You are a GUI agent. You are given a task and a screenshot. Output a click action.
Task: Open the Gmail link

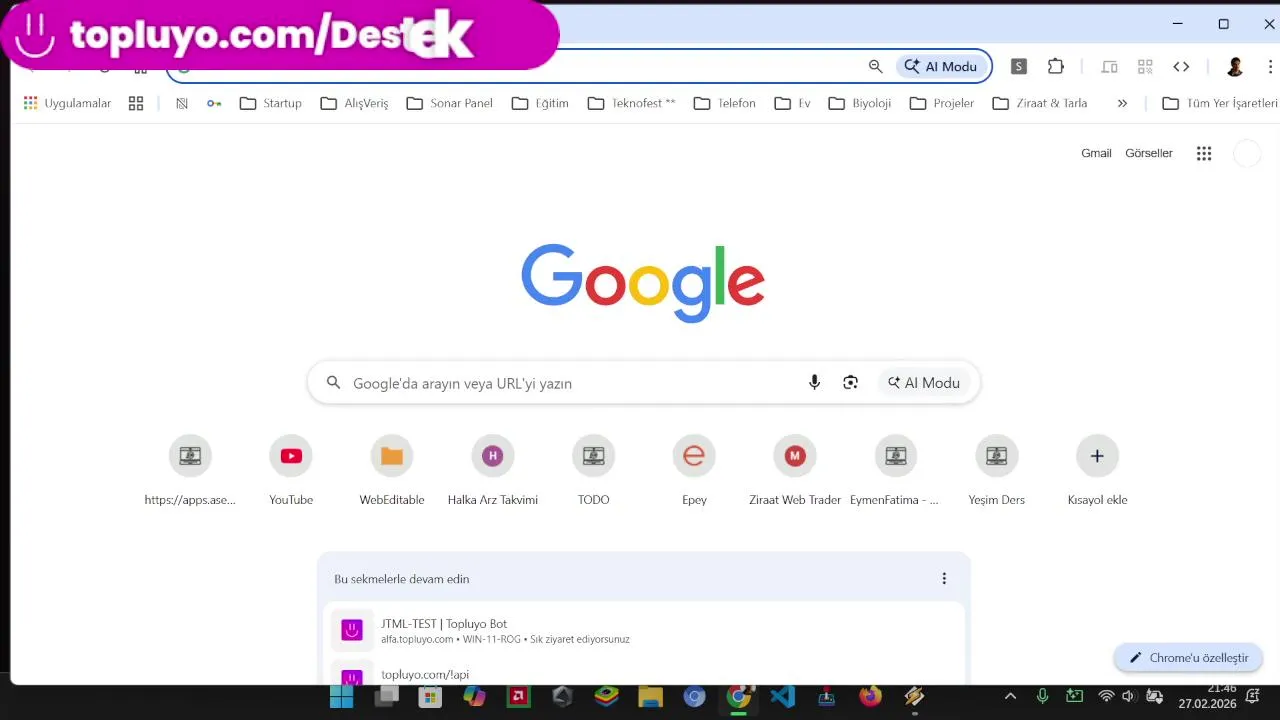point(1096,153)
